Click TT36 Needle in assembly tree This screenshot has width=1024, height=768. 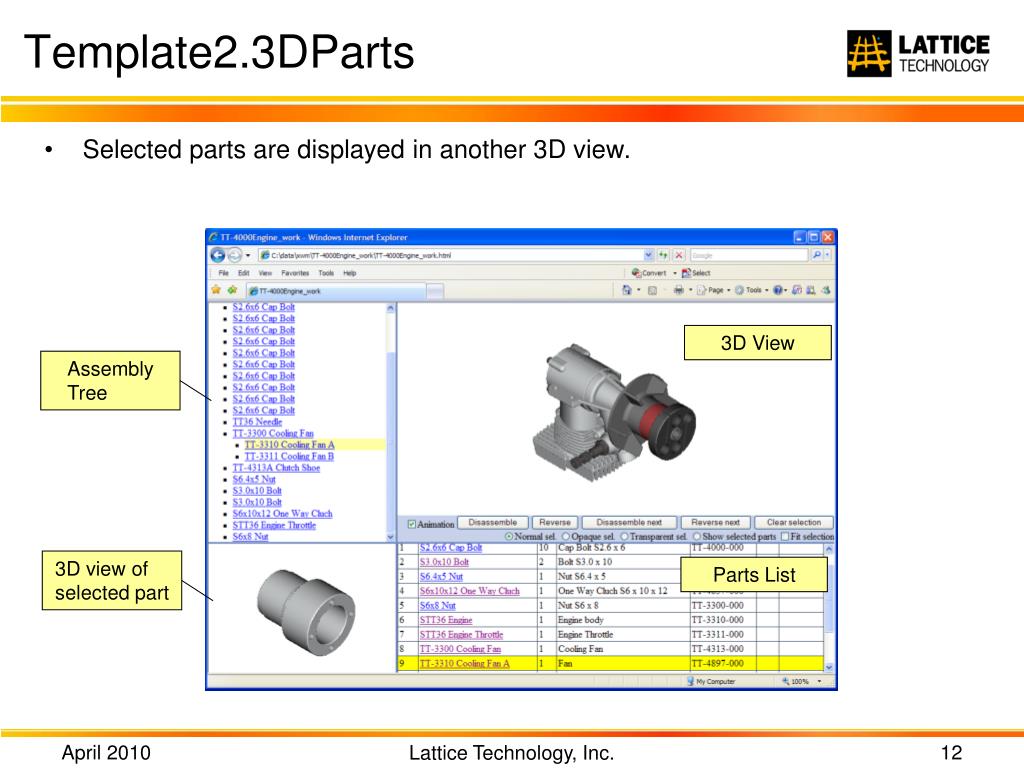(x=257, y=422)
